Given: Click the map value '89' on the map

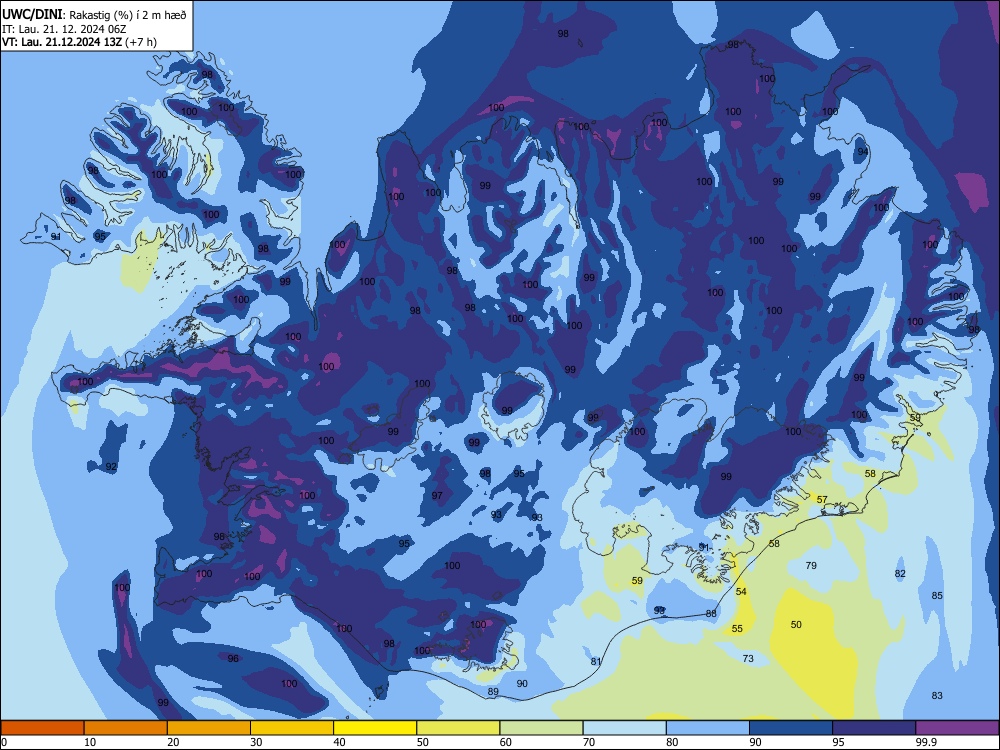Looking at the screenshot, I should click(x=493, y=691).
